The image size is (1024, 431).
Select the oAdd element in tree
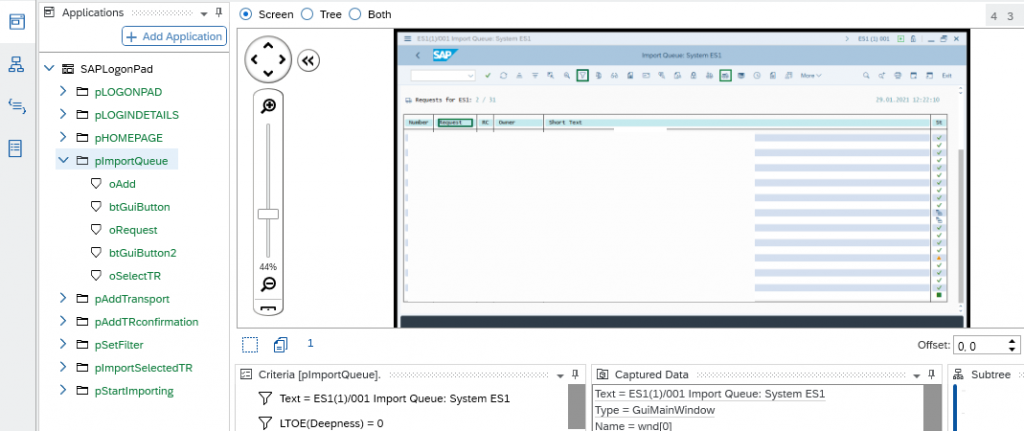122,184
